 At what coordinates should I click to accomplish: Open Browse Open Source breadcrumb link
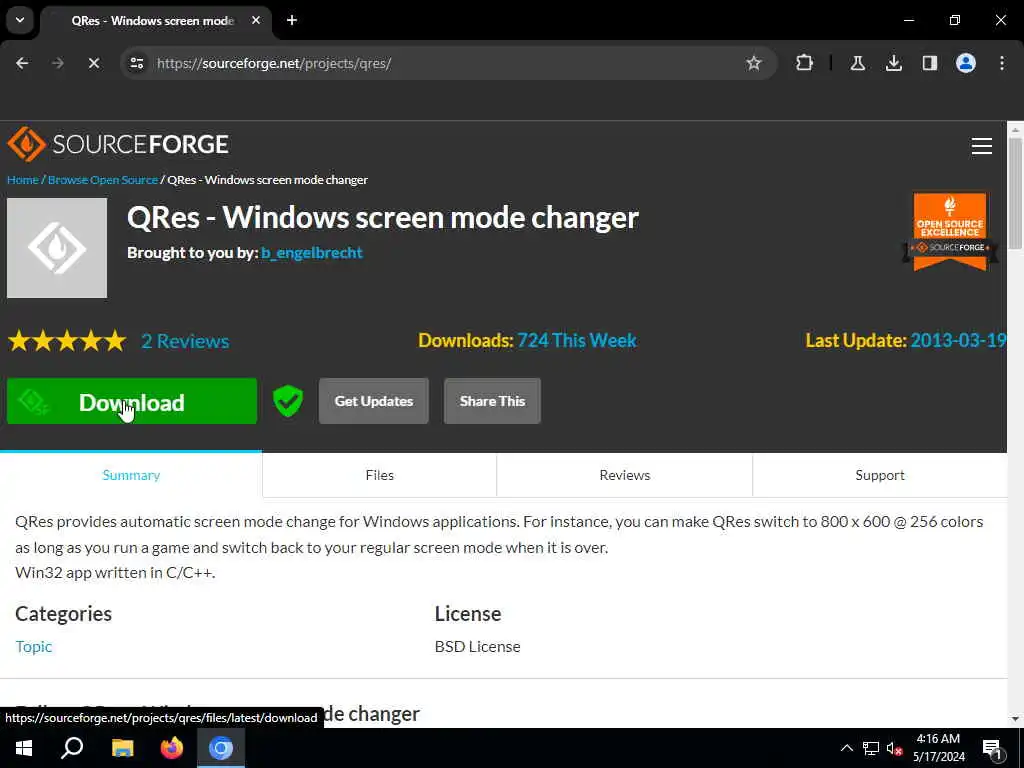tap(103, 180)
